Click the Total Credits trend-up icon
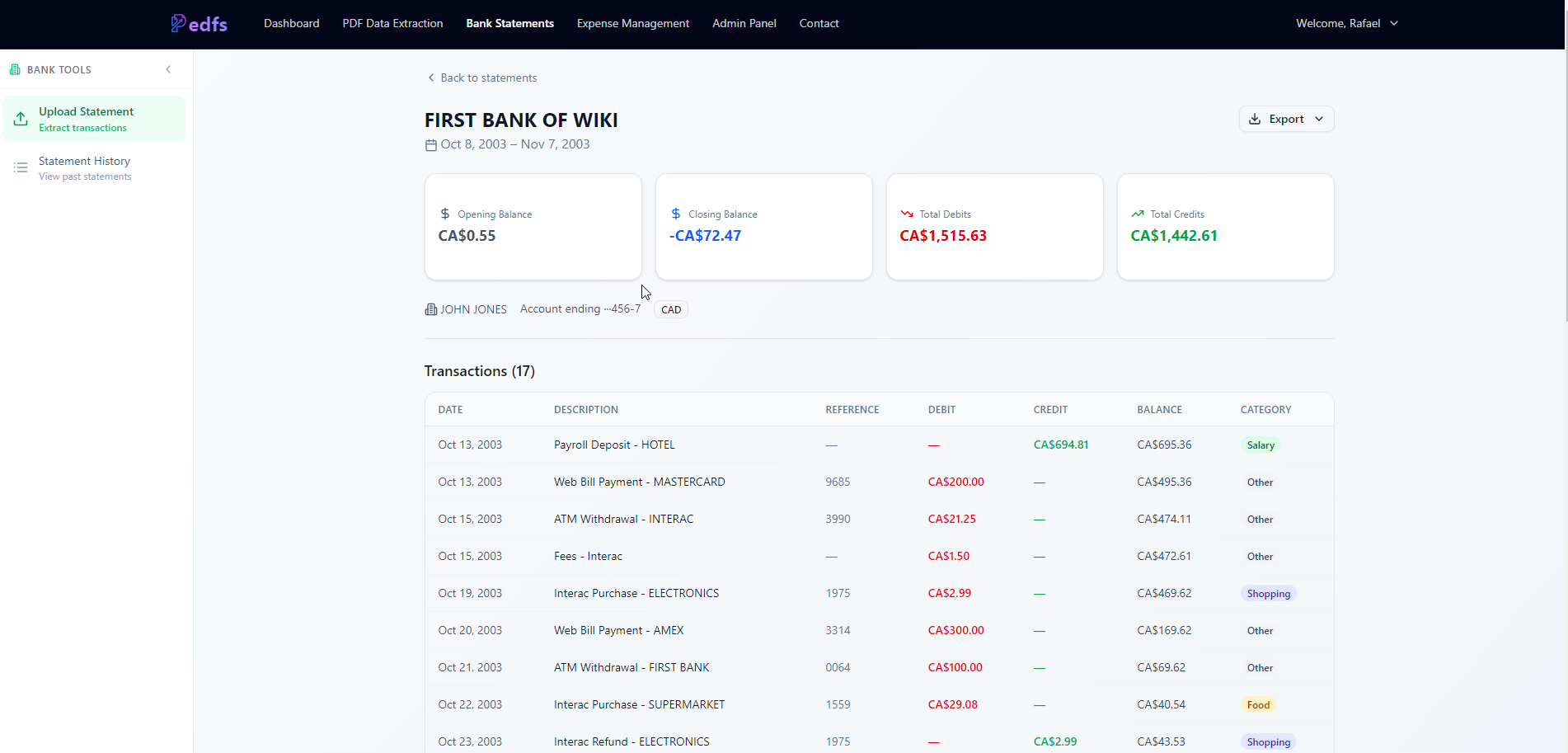This screenshot has width=1568, height=753. (x=1138, y=214)
